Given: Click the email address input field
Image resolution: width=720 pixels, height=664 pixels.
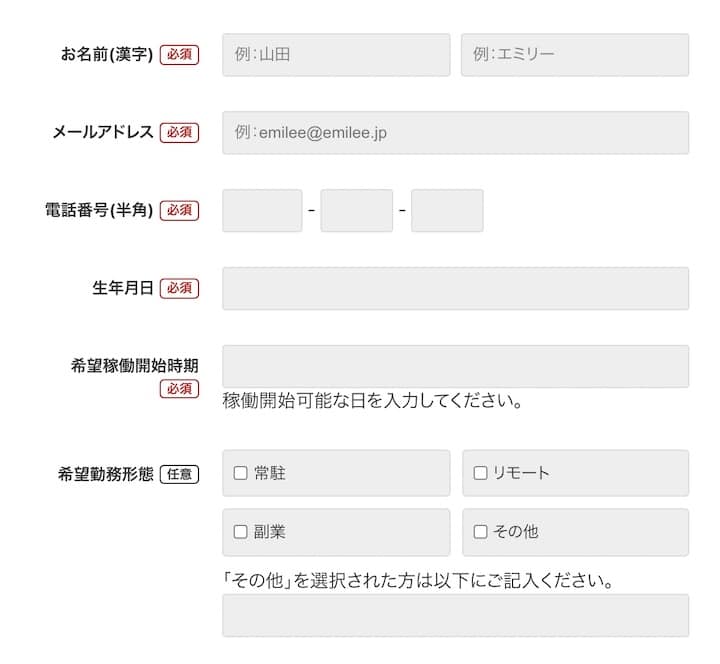Looking at the screenshot, I should [455, 133].
